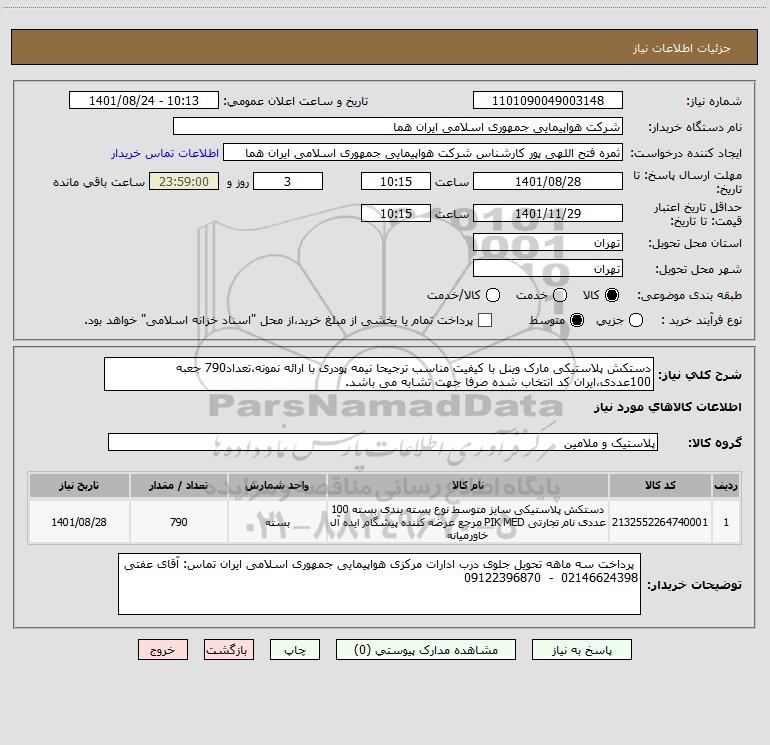Click the unit cell بسته
770x745 pixels.
coord(277,522)
